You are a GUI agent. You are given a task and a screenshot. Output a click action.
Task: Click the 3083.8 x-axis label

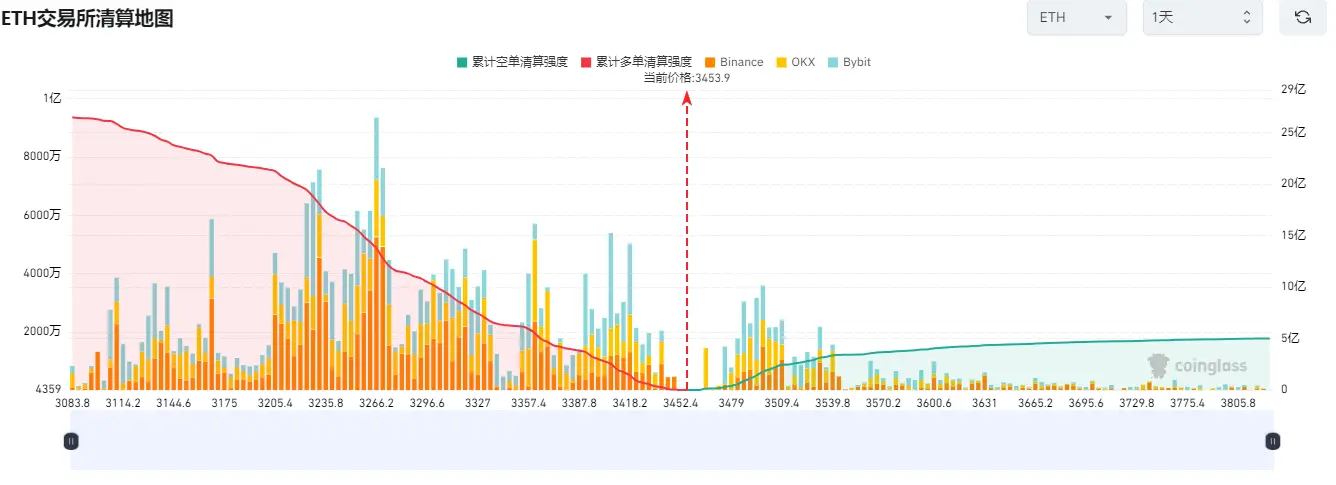click(72, 403)
